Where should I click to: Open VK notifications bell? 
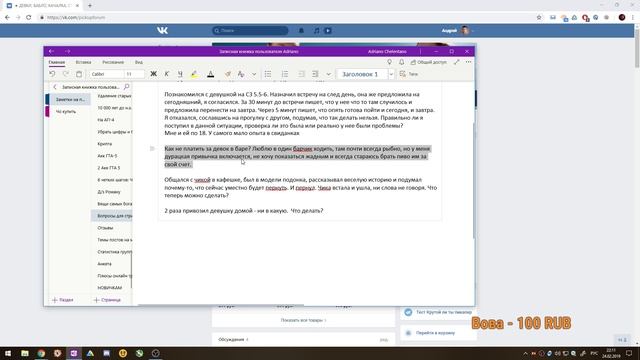pyautogui.click(x=301, y=31)
